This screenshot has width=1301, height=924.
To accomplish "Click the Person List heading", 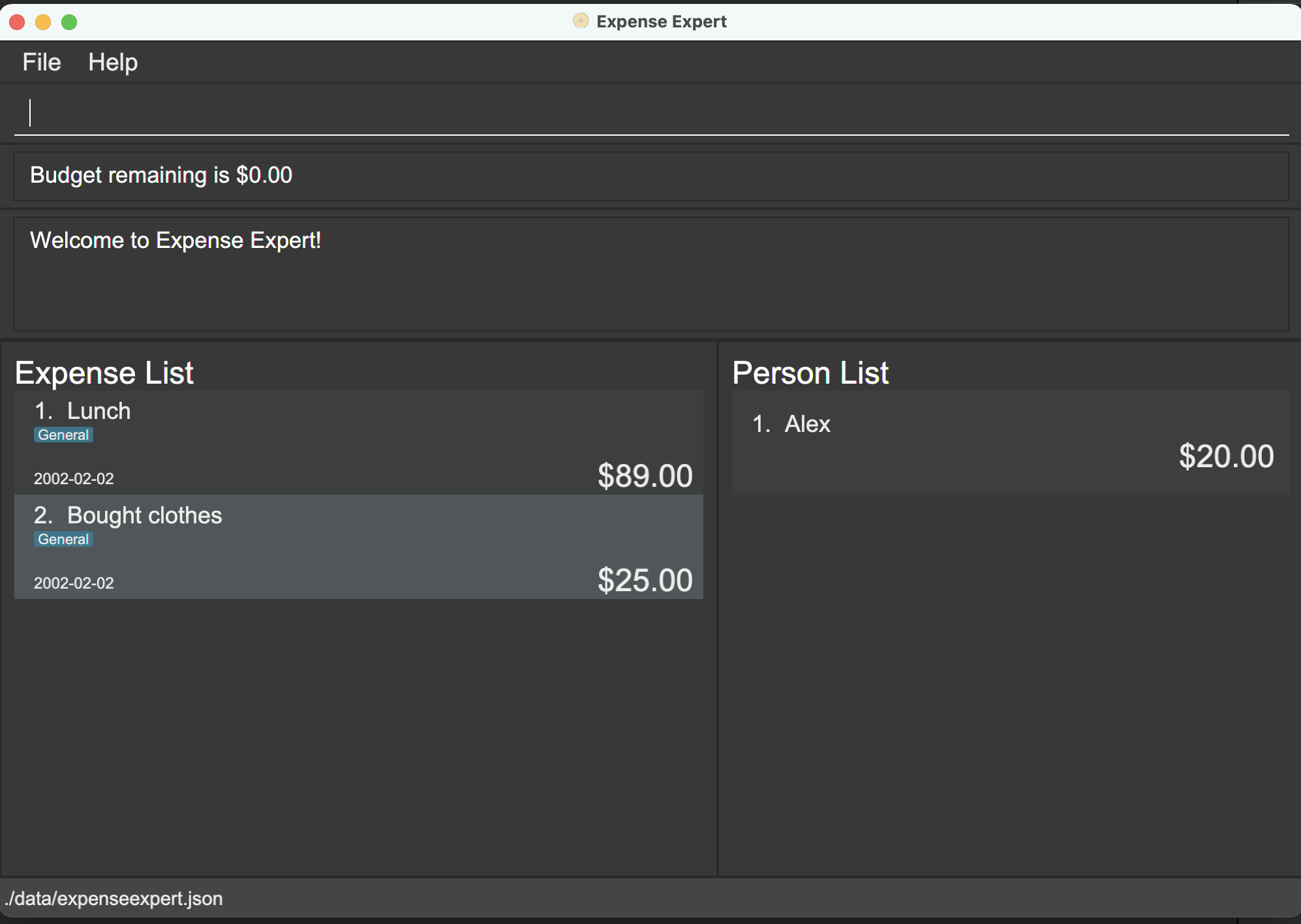I will [x=810, y=373].
